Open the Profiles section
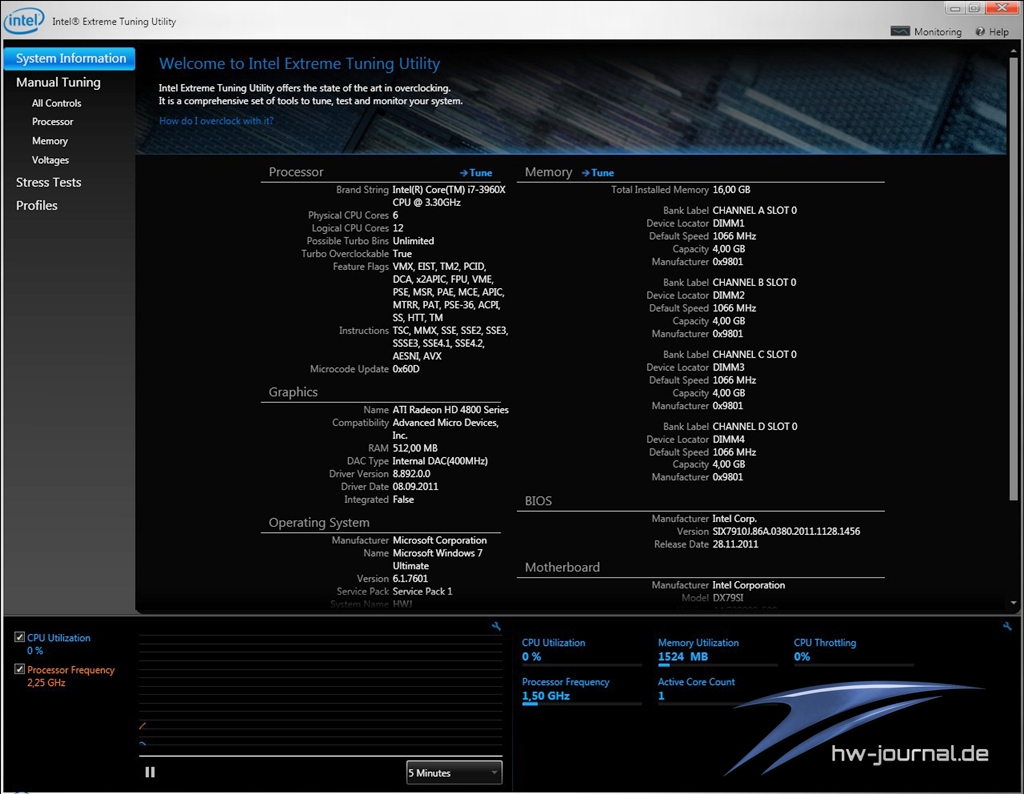Screen dimensions: 1024x794 coord(37,205)
